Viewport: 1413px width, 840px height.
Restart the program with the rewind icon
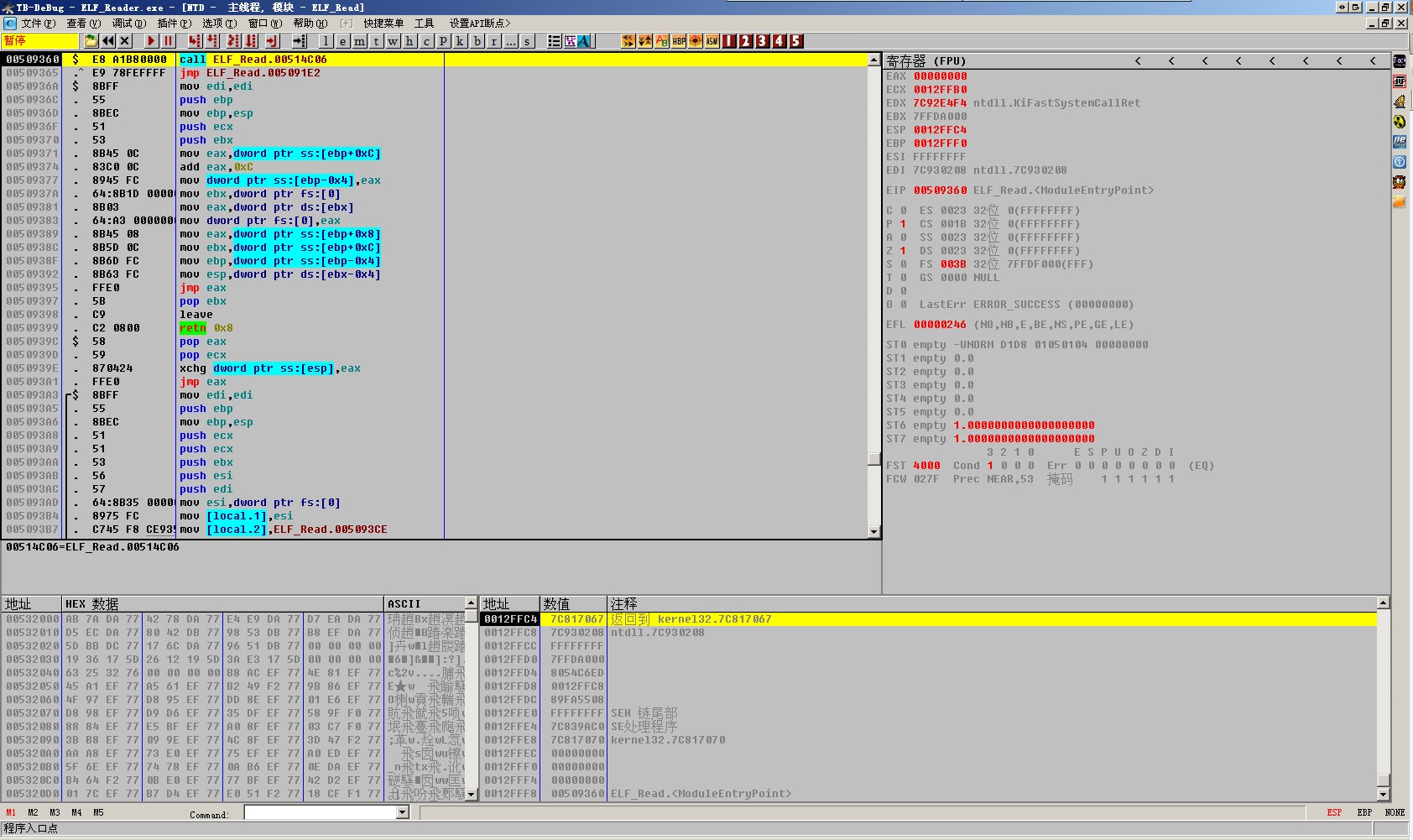pos(108,41)
